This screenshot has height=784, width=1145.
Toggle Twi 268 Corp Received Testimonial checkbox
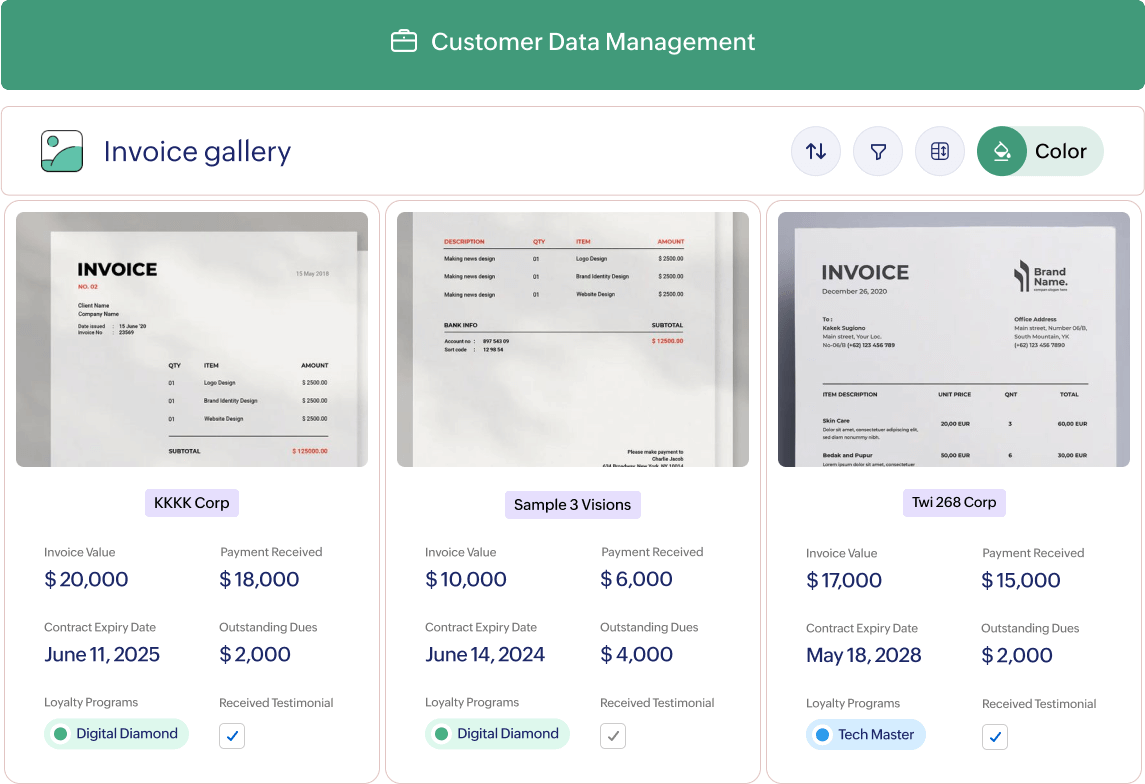pos(995,737)
